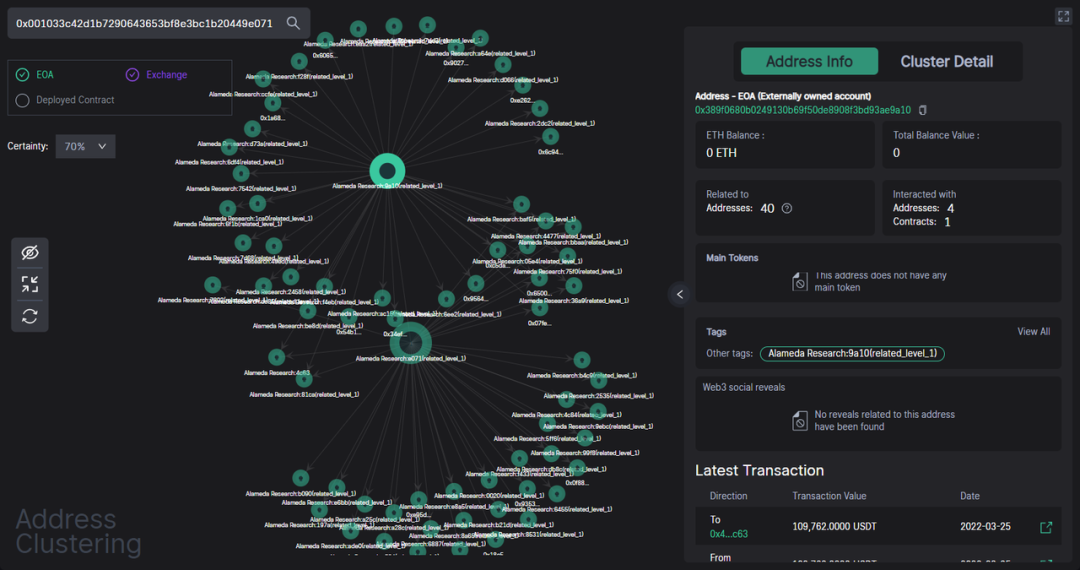This screenshot has height=570, width=1080.
Task: Select the Alameda Research:b090 node
Action: [x=300, y=478]
